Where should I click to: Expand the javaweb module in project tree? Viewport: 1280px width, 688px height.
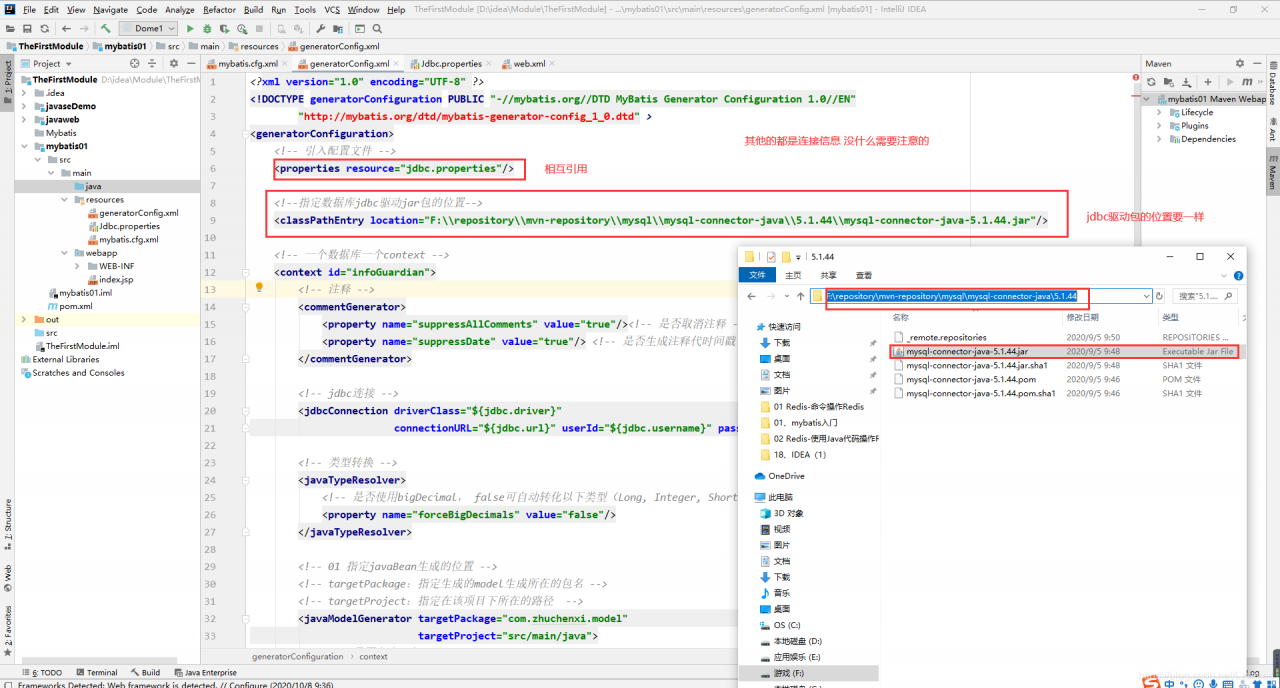tap(24, 119)
